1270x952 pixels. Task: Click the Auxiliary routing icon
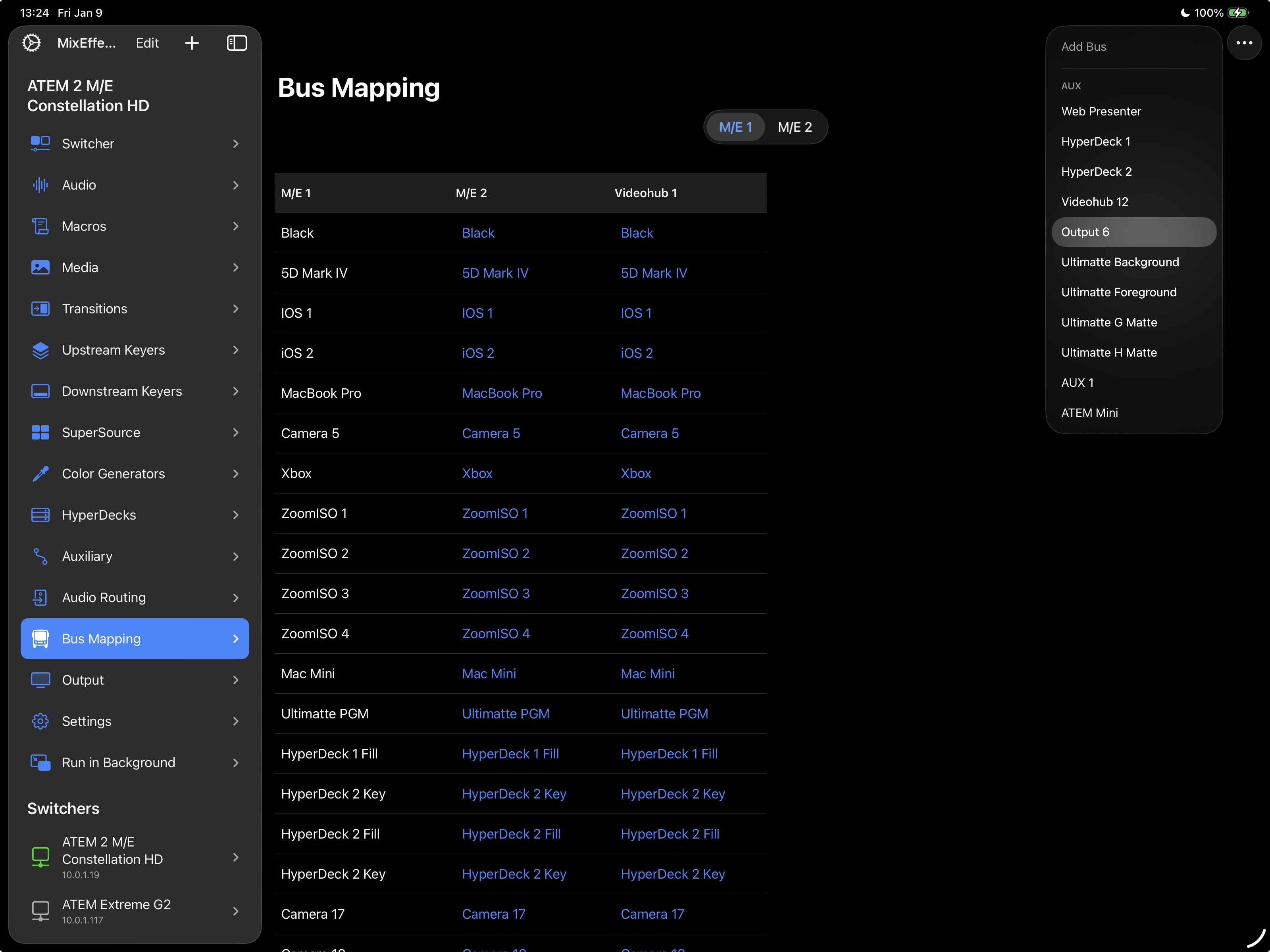[40, 556]
